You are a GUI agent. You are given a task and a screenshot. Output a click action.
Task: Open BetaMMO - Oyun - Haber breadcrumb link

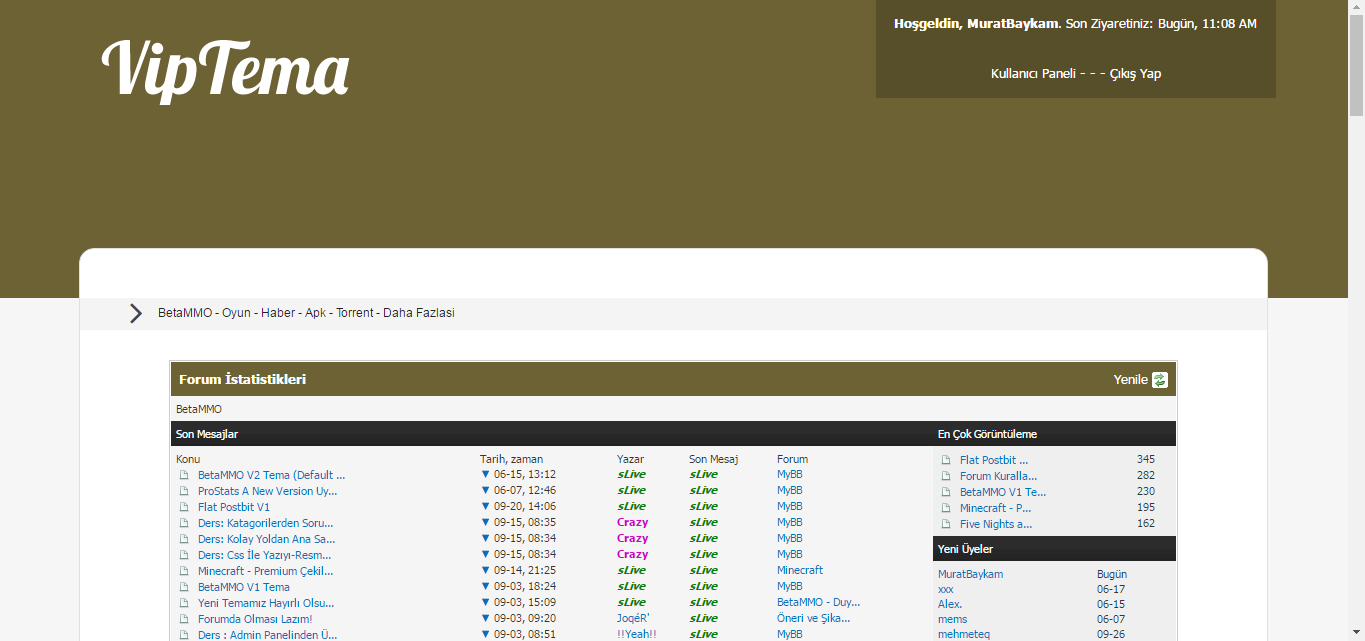coord(306,313)
